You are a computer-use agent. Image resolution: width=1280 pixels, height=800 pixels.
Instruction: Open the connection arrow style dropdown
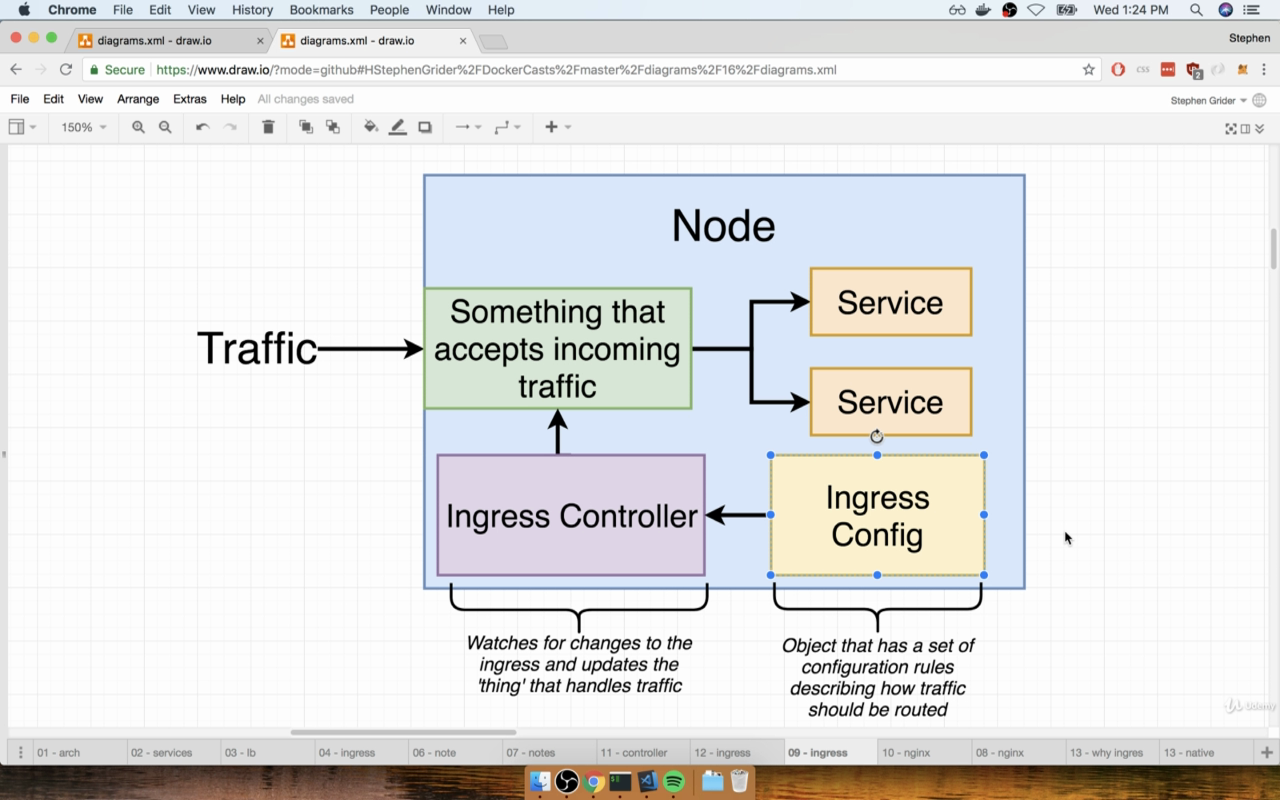468,127
